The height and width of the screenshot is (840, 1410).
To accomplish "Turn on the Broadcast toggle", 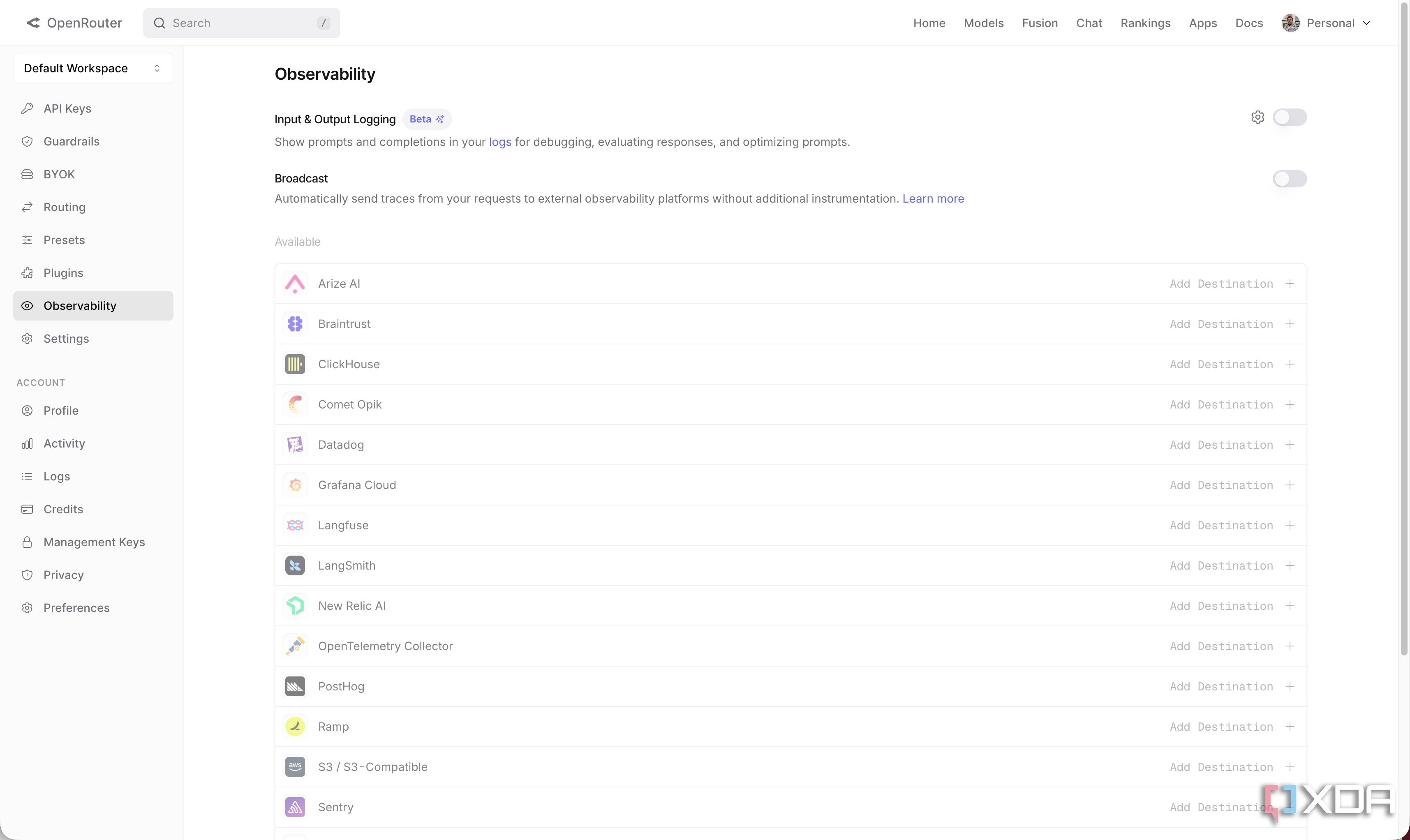I will click(1290, 179).
